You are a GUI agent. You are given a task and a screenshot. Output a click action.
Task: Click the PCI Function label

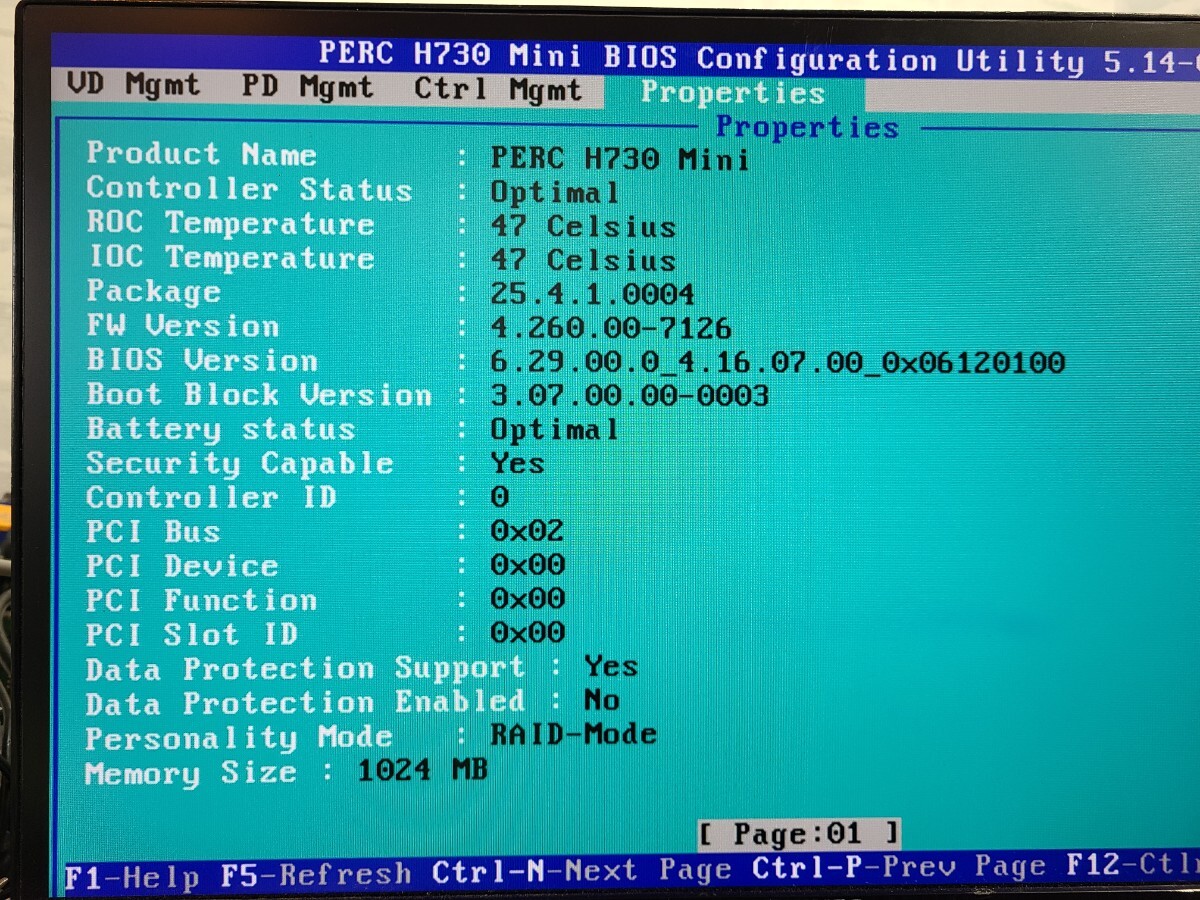[201, 599]
